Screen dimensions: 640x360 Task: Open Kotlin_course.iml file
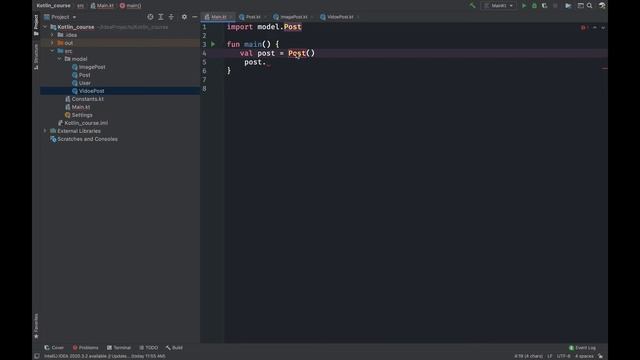point(83,123)
